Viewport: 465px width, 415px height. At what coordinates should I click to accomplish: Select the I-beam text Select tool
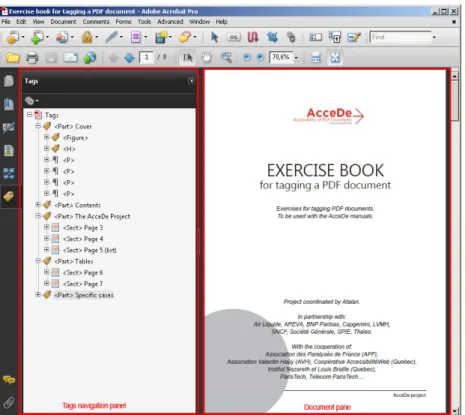coord(187,58)
